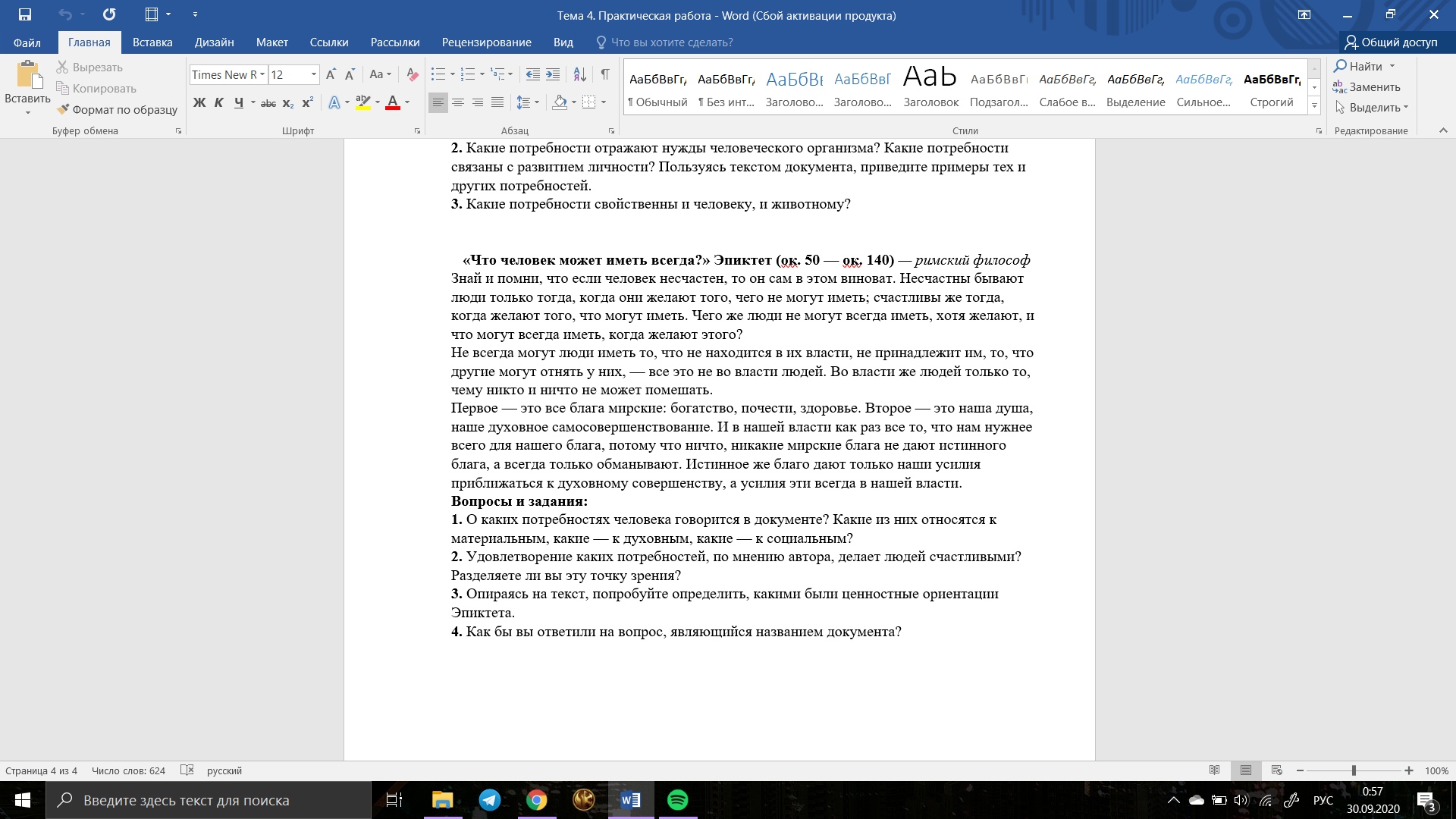The image size is (1456, 819).
Task: Click the Windows taskbar search field
Action: (x=209, y=800)
